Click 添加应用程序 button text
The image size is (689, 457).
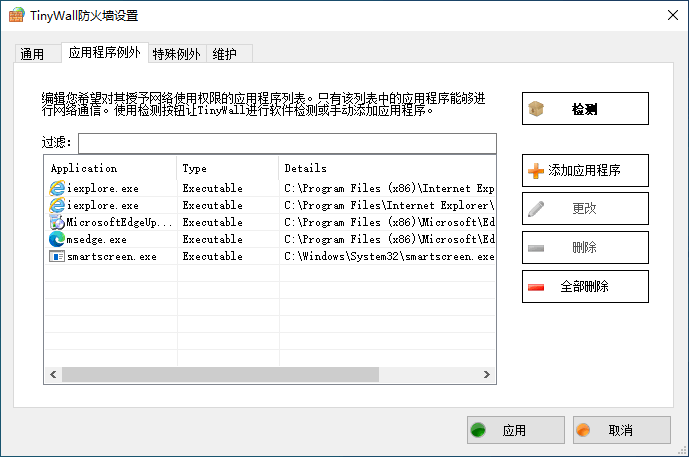(x=584, y=170)
